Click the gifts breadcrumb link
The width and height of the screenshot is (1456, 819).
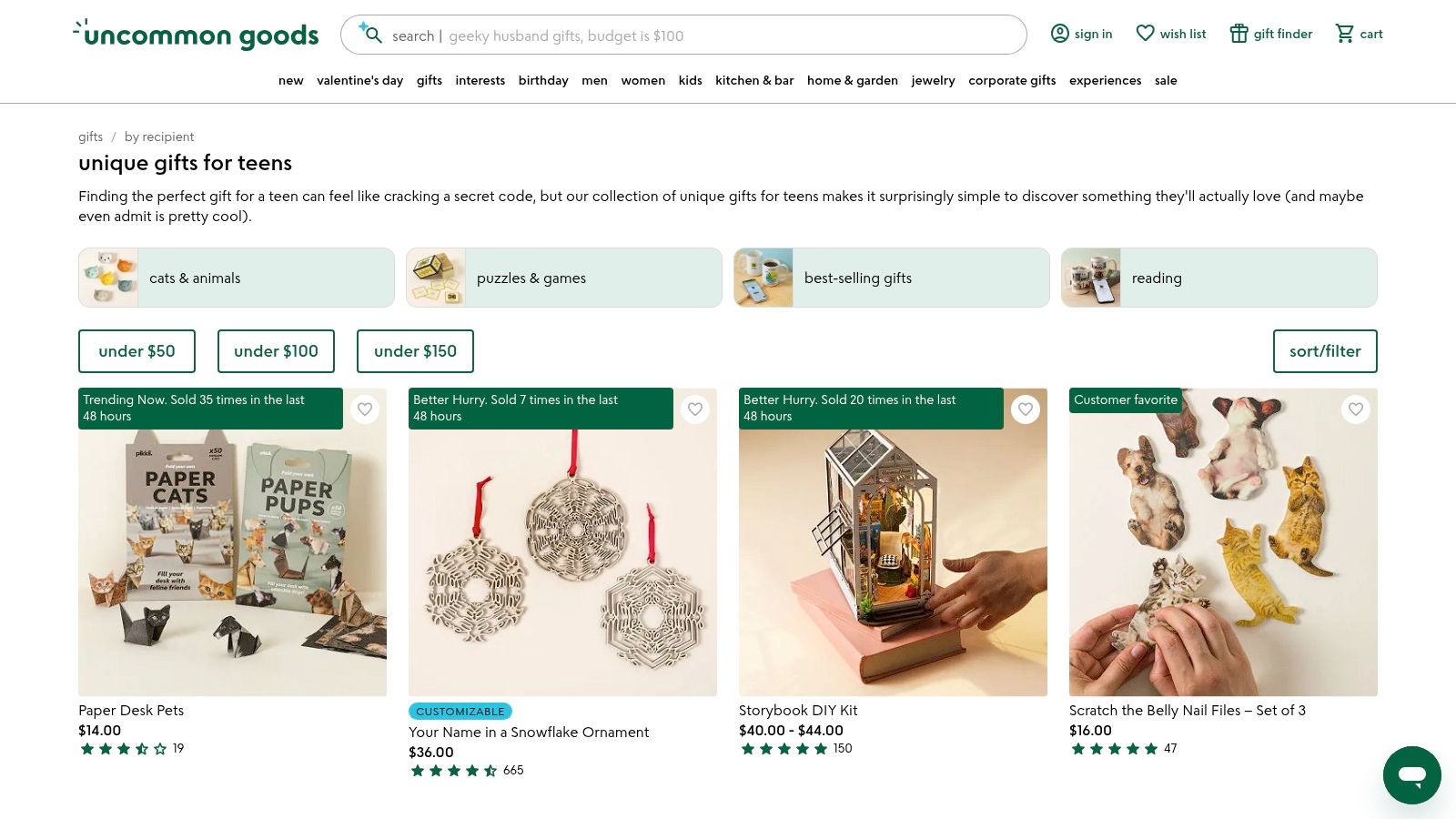click(90, 136)
